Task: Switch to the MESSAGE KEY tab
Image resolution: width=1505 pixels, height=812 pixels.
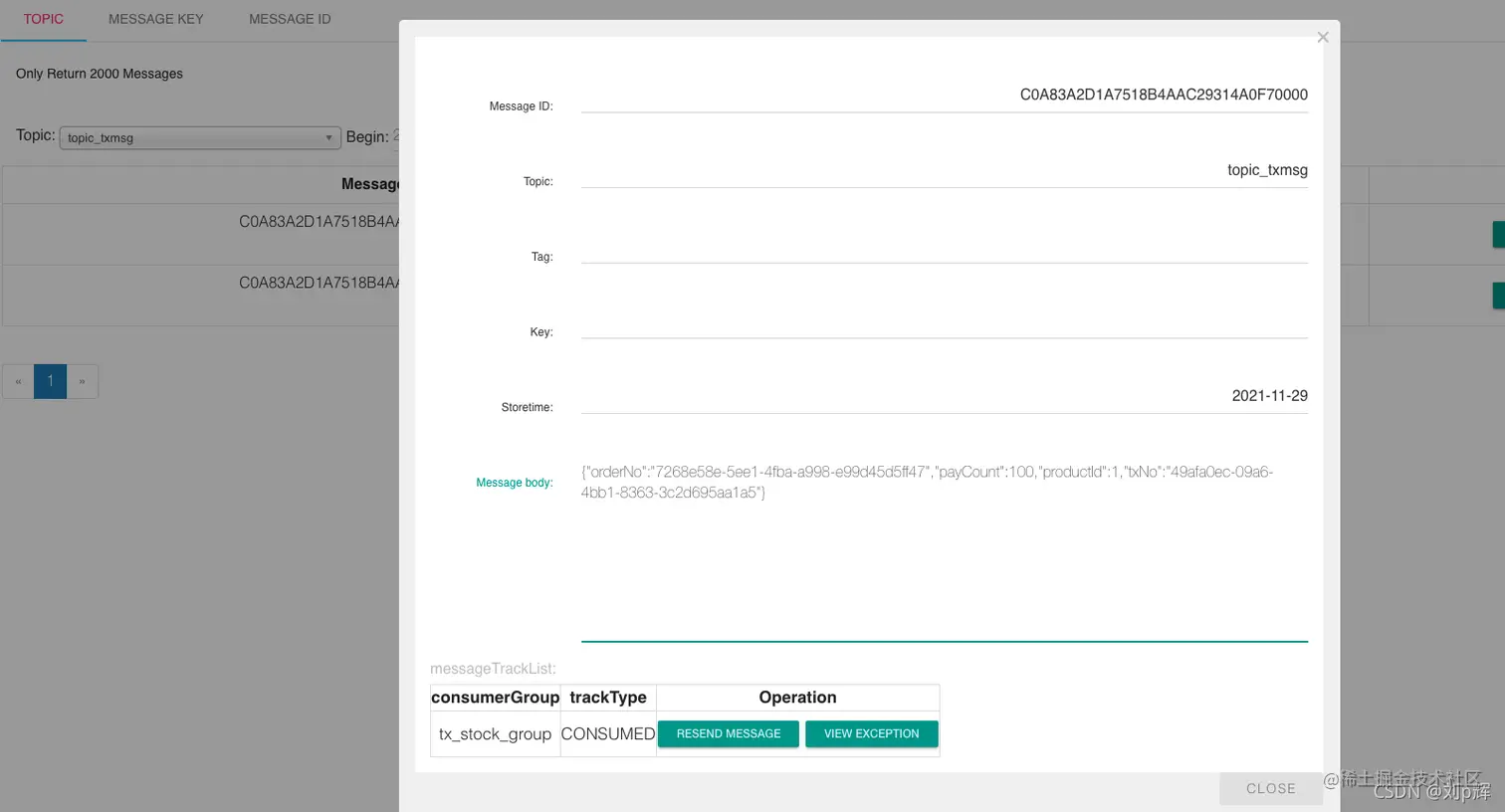Action: click(156, 19)
